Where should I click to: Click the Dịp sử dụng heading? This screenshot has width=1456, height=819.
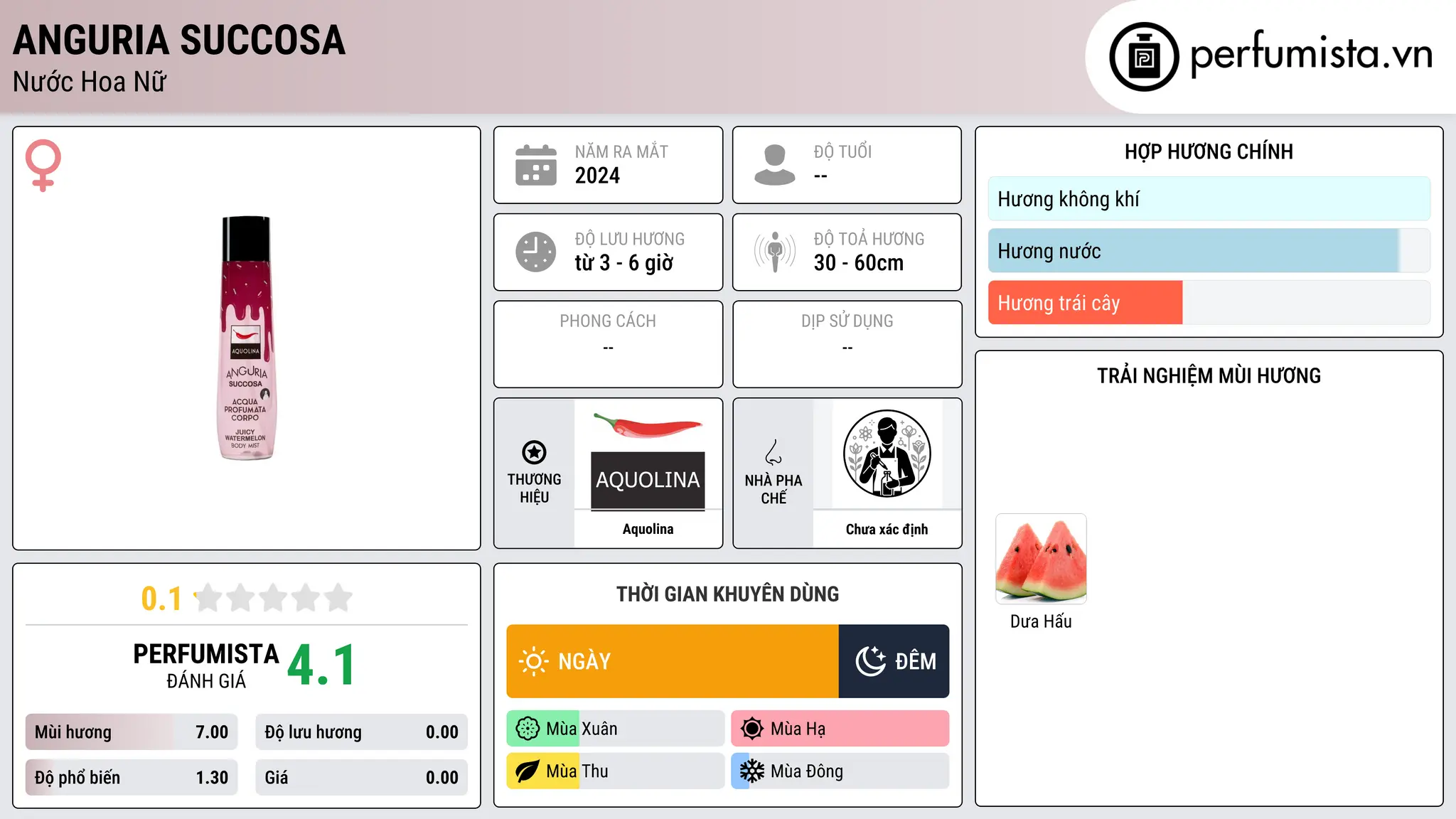click(x=847, y=321)
